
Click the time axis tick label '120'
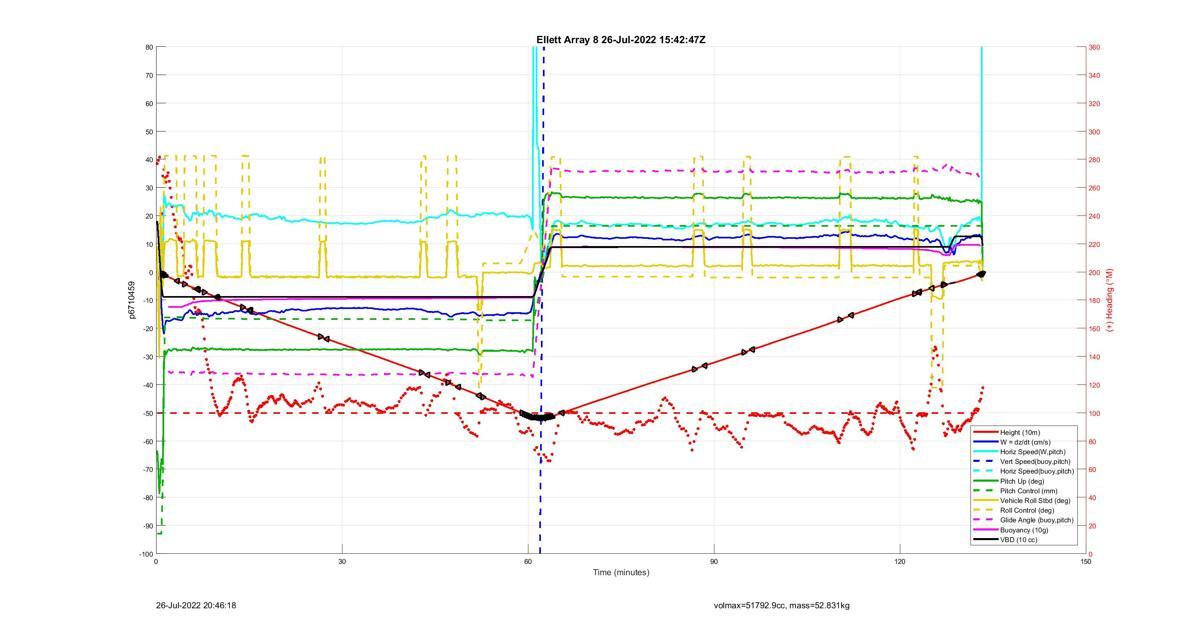coord(900,562)
